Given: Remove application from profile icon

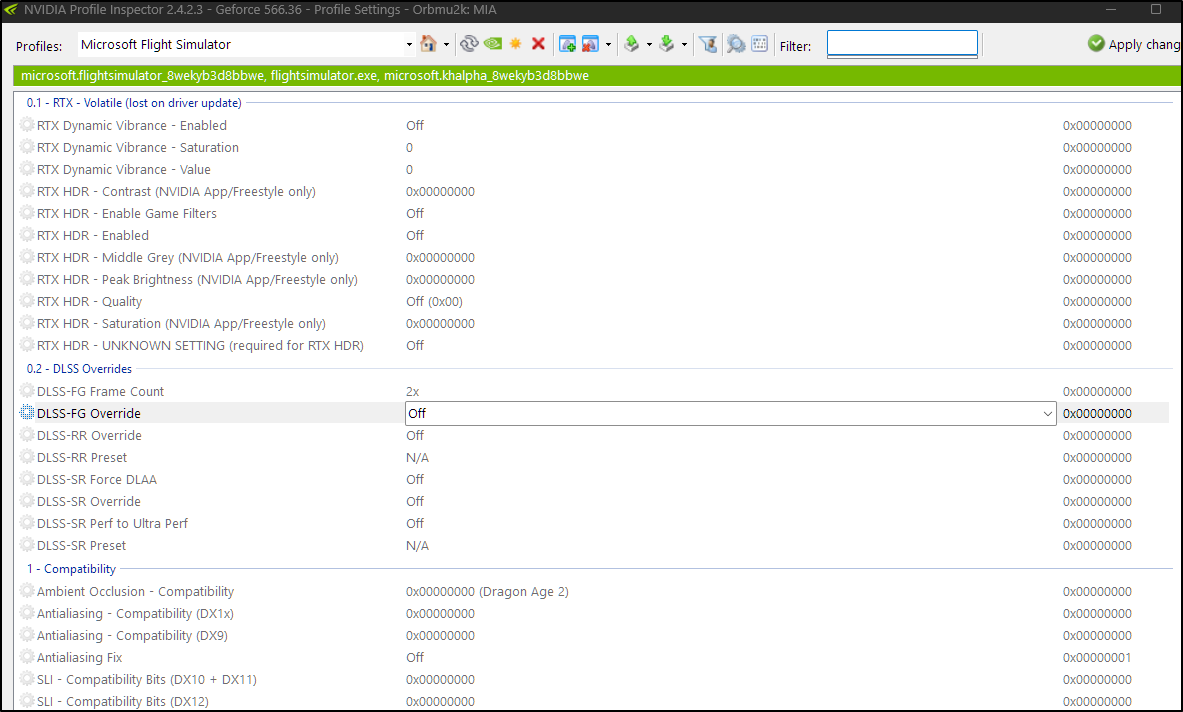Looking at the screenshot, I should pyautogui.click(x=590, y=44).
